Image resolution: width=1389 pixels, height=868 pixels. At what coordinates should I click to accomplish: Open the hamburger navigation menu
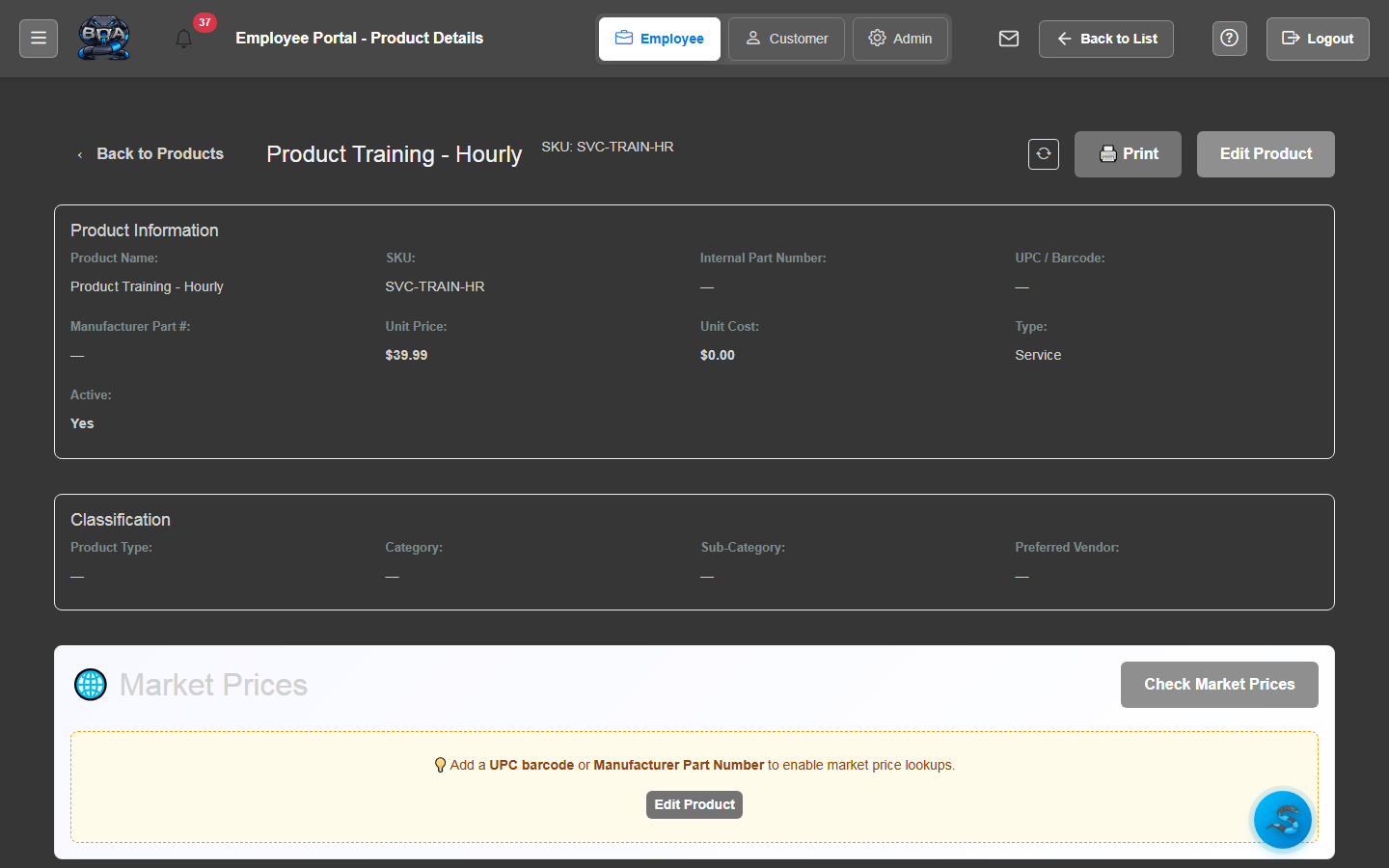point(38,38)
